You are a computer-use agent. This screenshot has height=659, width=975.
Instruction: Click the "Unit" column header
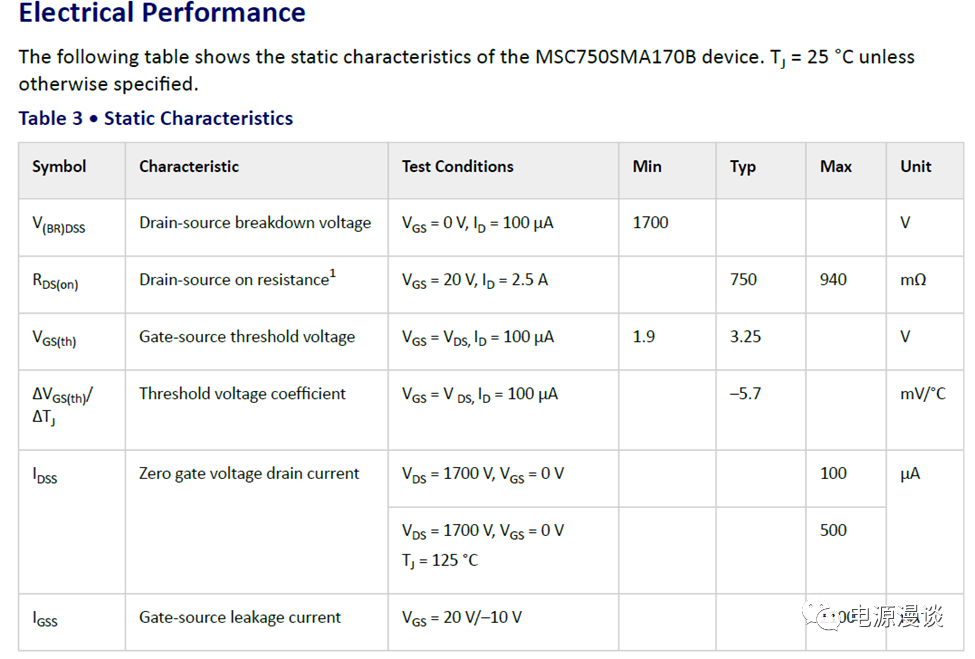point(915,167)
